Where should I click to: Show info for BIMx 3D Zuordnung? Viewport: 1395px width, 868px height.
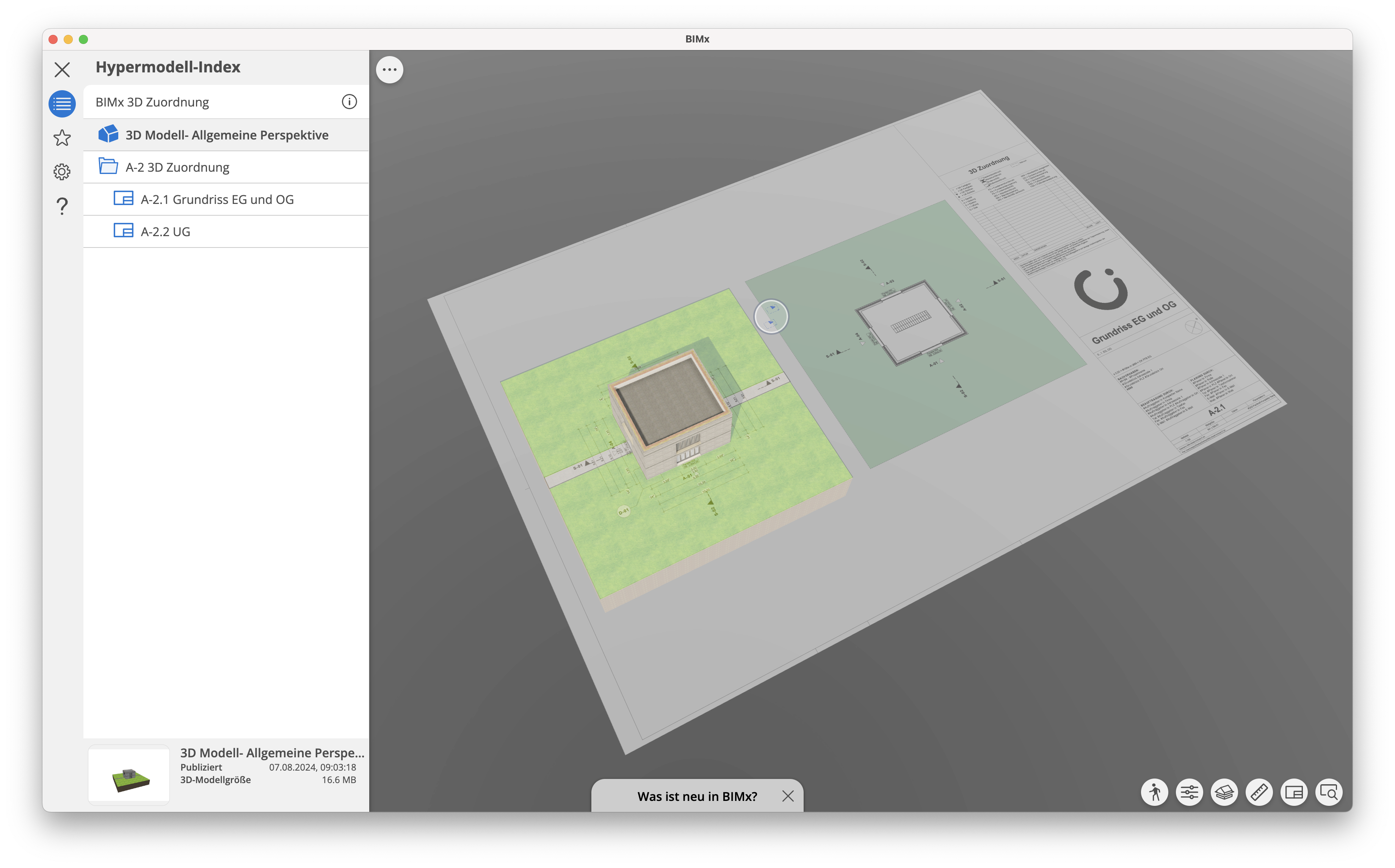tap(349, 102)
